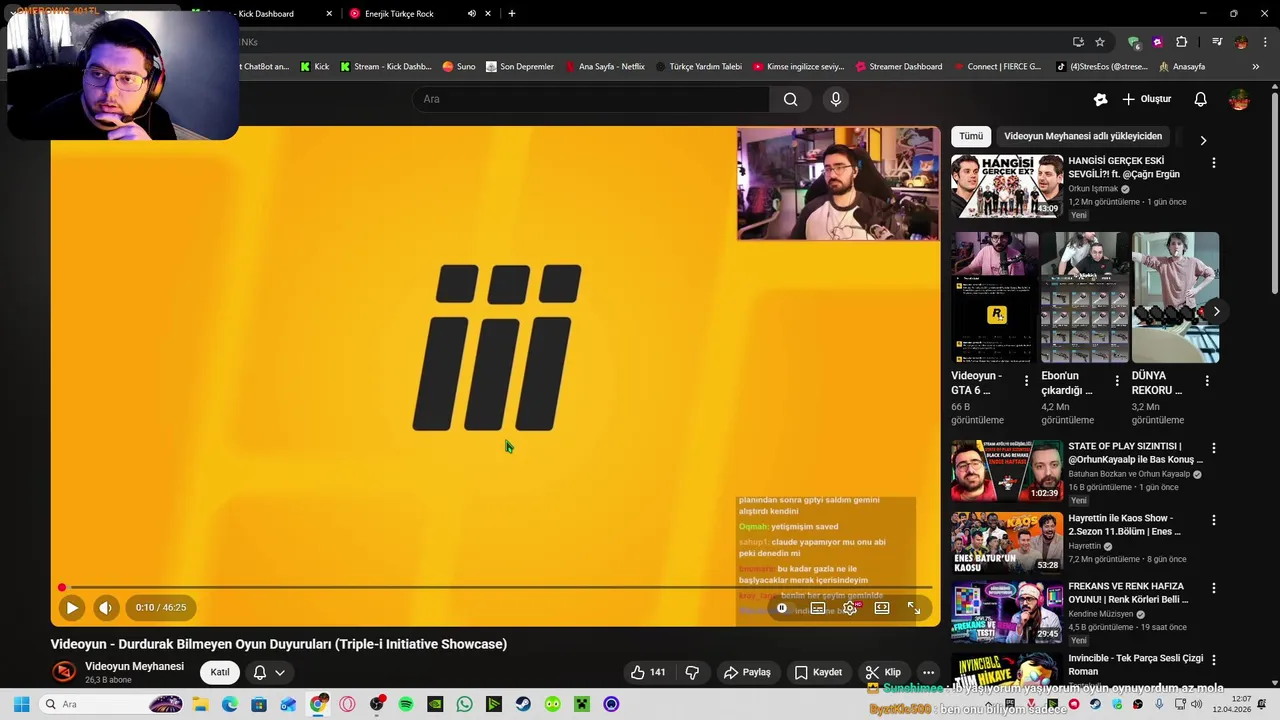Open Hayrettin ile Kaos Show video title
This screenshot has width=1280, height=720.
click(x=1126, y=525)
